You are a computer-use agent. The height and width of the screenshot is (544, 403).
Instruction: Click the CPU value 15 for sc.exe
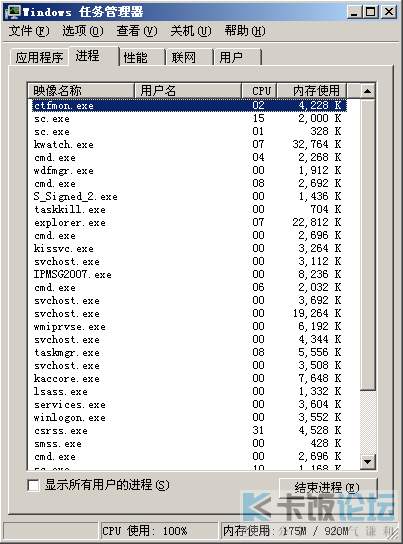coord(258,119)
